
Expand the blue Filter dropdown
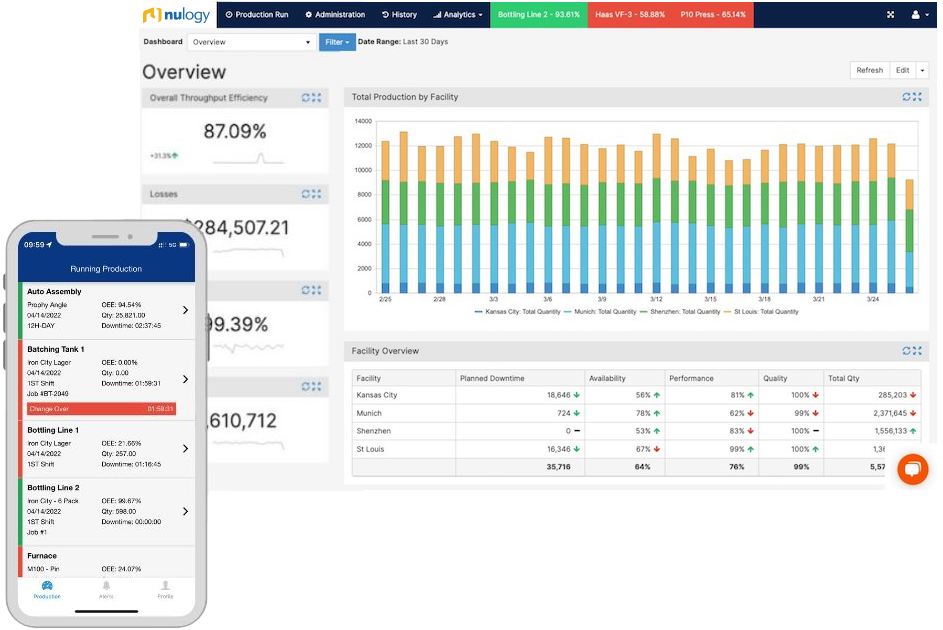pos(337,42)
